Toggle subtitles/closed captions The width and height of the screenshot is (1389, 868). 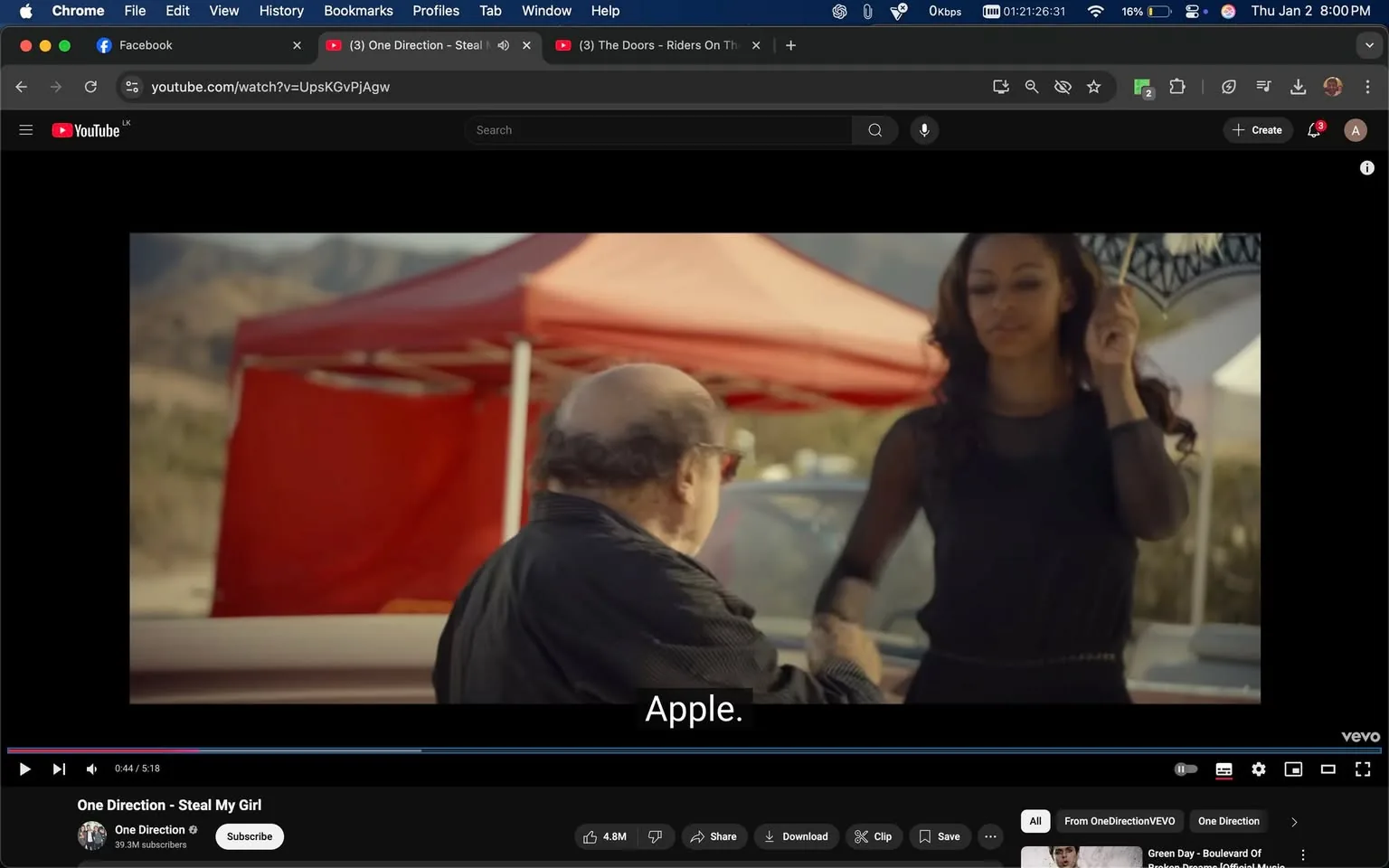(1224, 769)
